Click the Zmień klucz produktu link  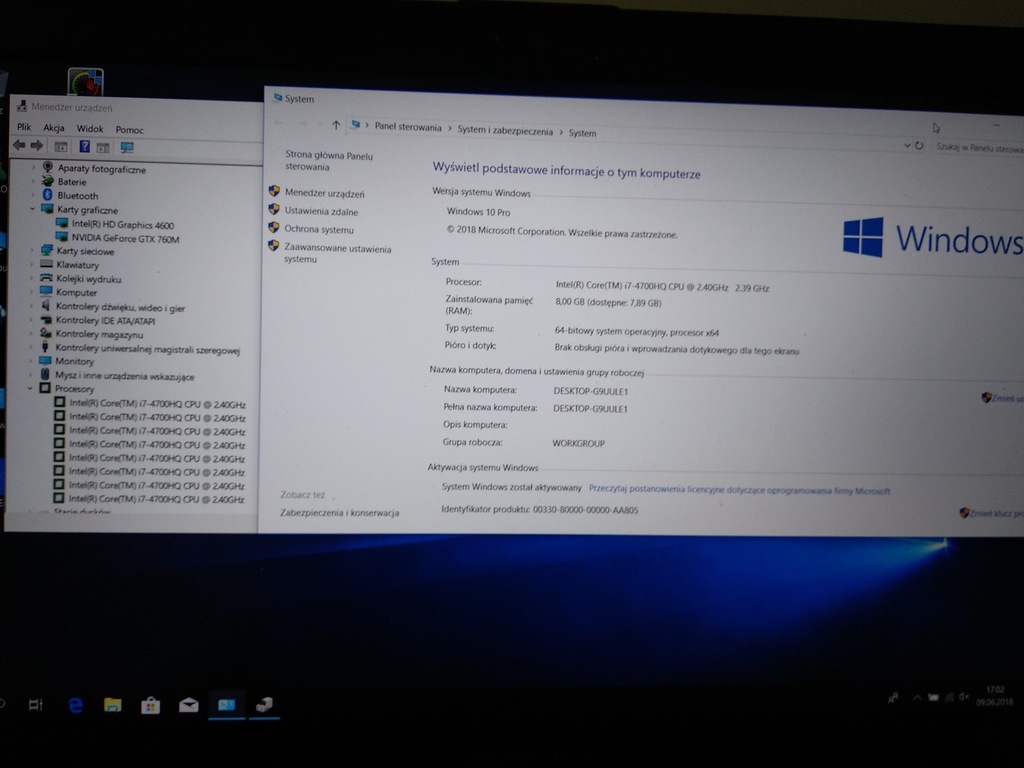point(996,514)
